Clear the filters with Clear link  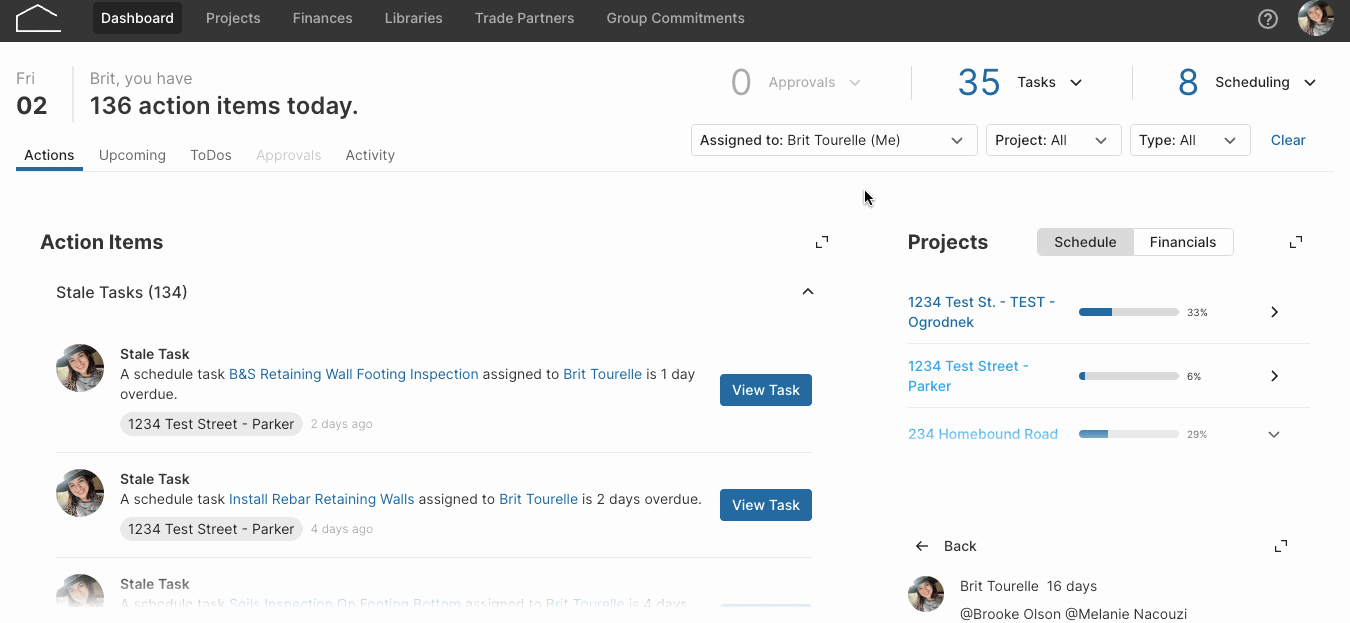click(1288, 140)
